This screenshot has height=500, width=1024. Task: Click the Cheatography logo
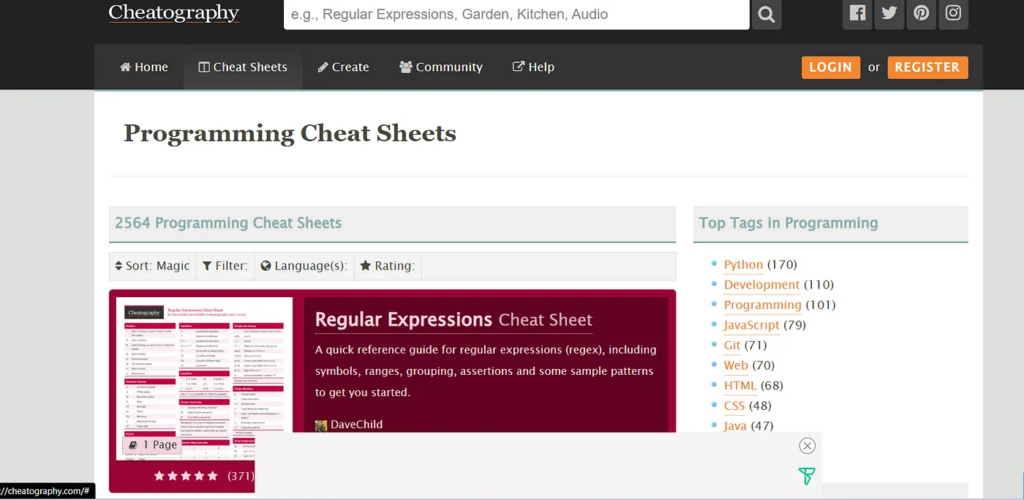pos(174,13)
